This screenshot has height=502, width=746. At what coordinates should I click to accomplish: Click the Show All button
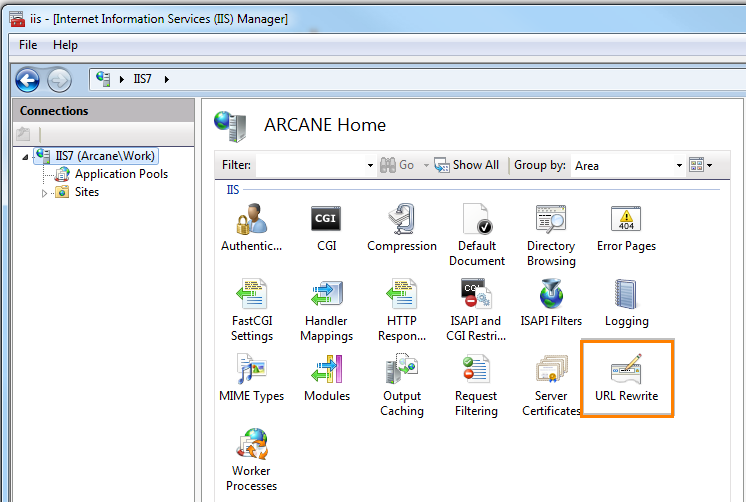[467, 165]
